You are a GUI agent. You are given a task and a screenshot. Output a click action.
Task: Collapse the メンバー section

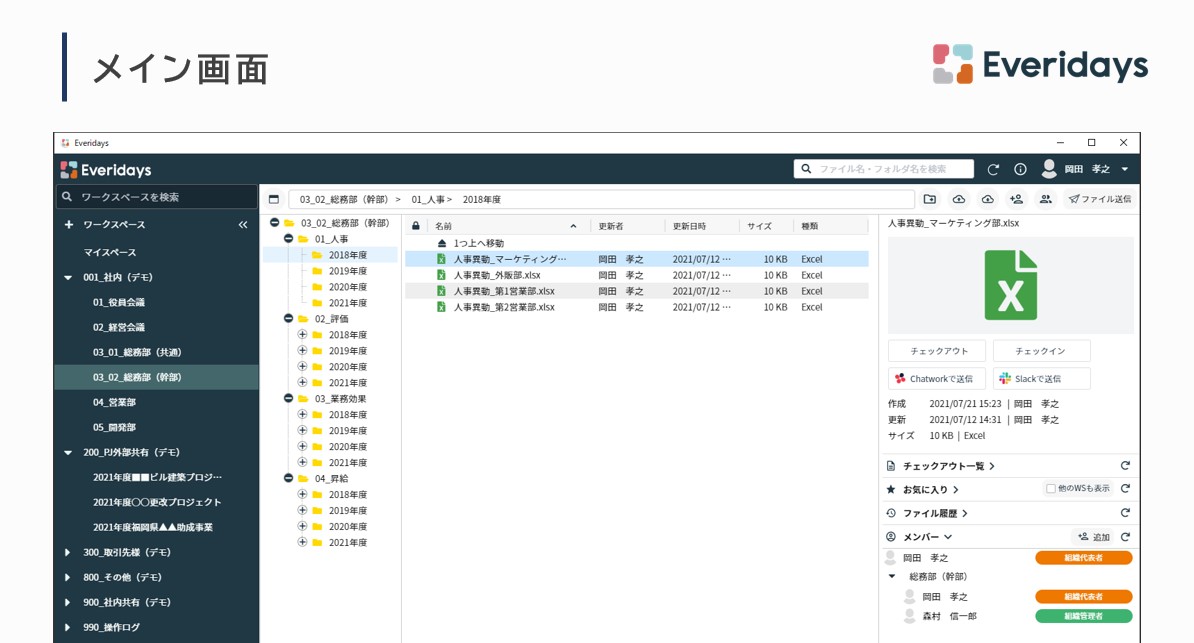(x=947, y=537)
